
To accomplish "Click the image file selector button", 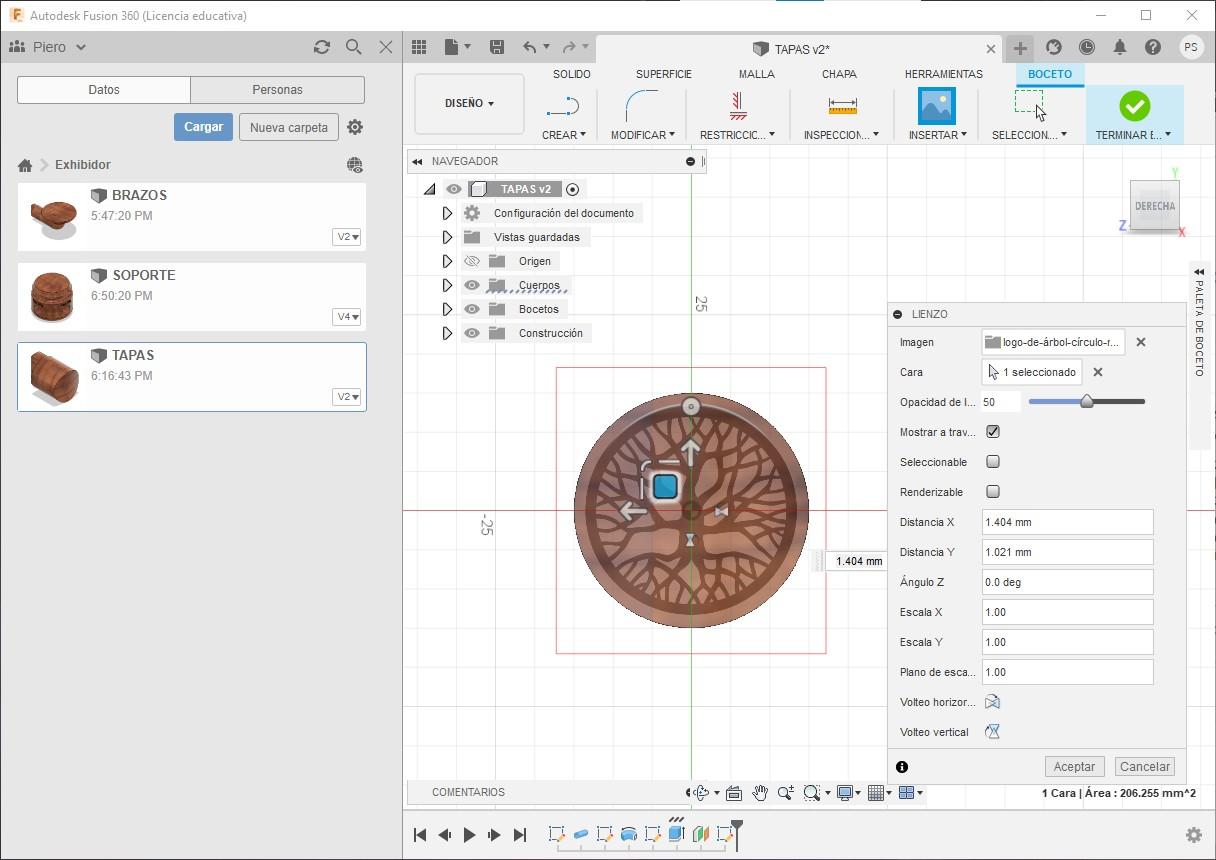I will [x=1053, y=342].
